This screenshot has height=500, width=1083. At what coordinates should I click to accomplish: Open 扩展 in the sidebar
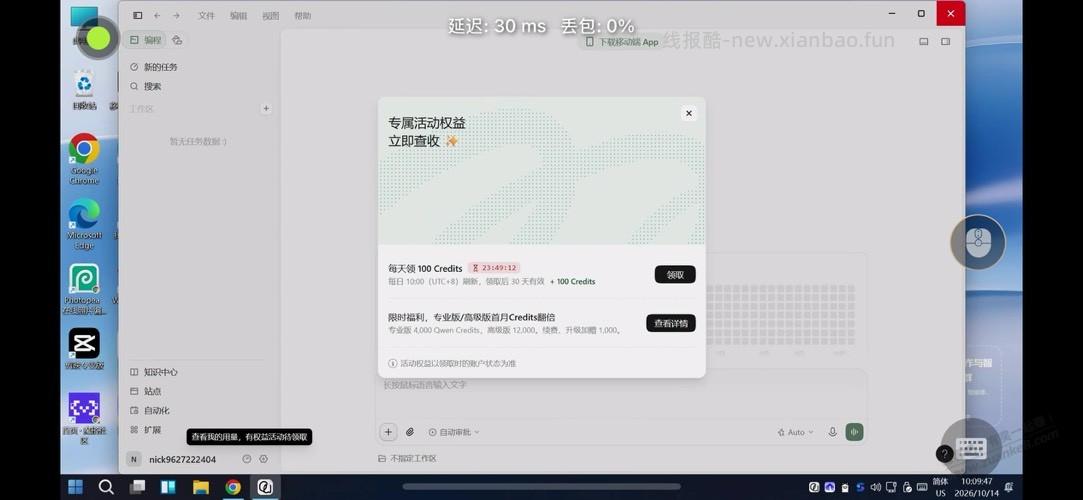[x=146, y=430]
